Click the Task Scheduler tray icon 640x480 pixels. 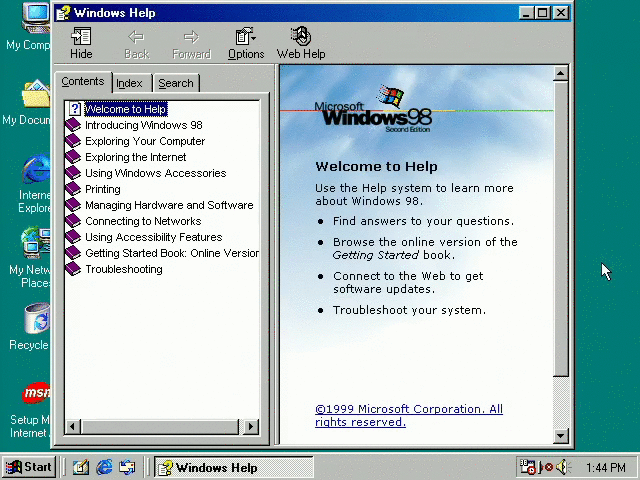527,467
